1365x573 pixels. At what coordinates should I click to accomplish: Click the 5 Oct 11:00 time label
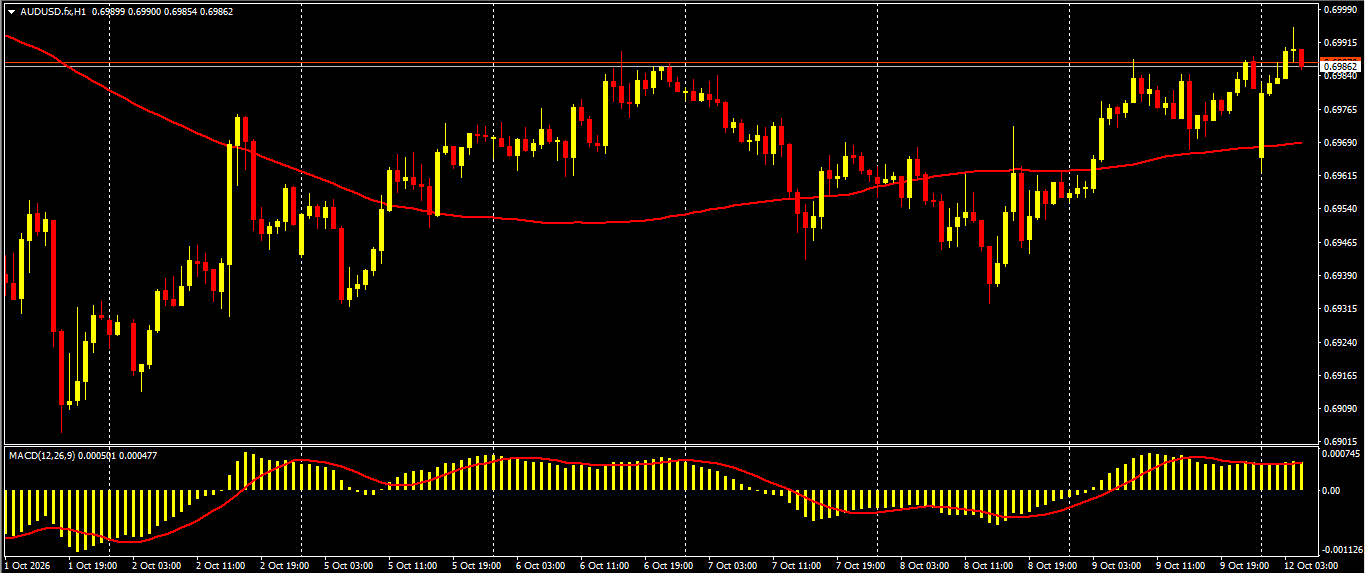tap(412, 565)
